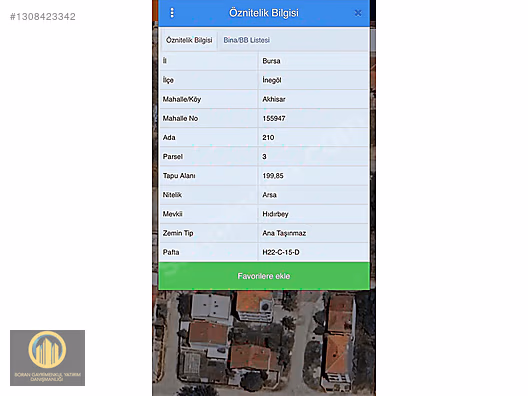Click the Favorilere ekle button
Image resolution: width=528 pixels, height=396 pixels.
264,276
